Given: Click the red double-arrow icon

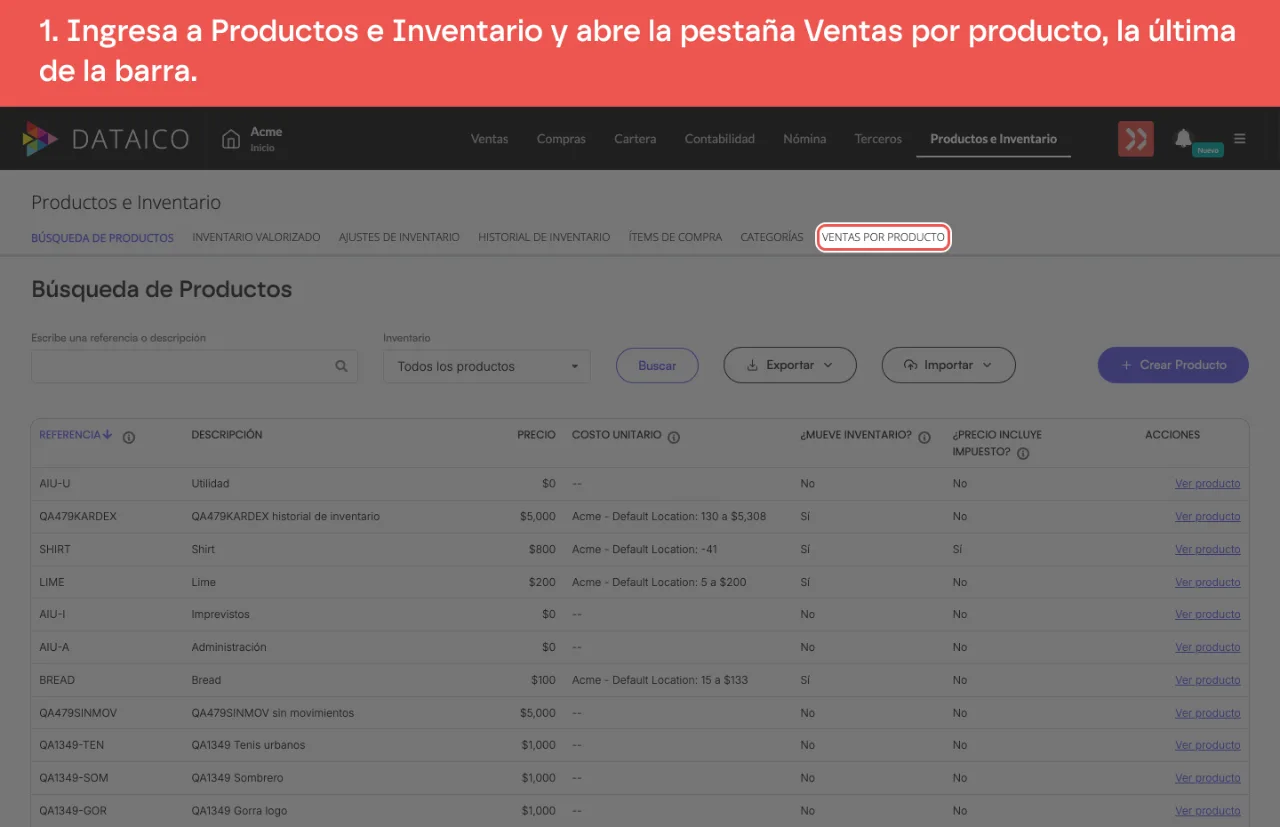Looking at the screenshot, I should [x=1135, y=139].
